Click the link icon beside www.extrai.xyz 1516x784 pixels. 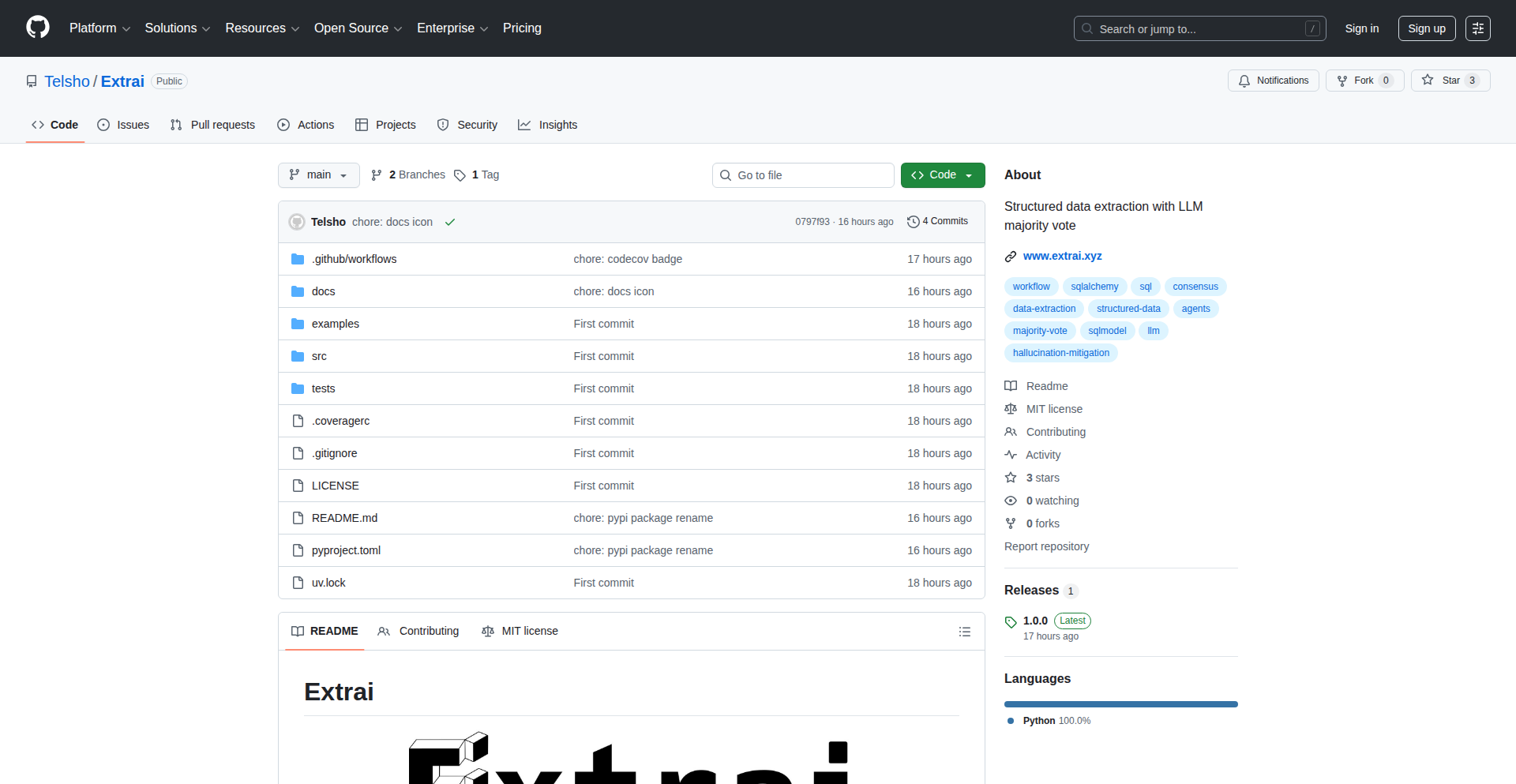click(x=1011, y=257)
